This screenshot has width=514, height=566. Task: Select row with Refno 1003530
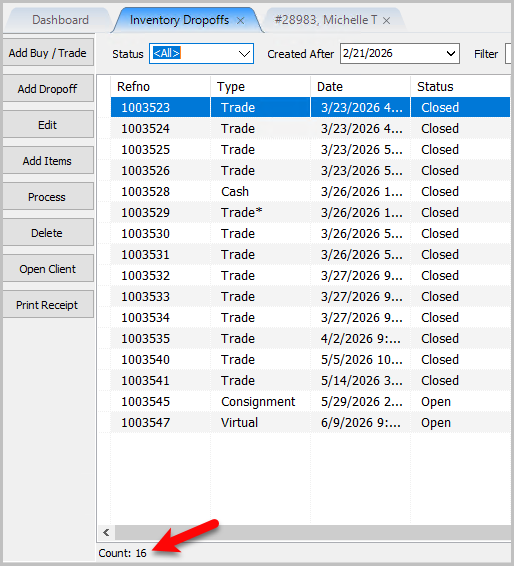coord(310,234)
